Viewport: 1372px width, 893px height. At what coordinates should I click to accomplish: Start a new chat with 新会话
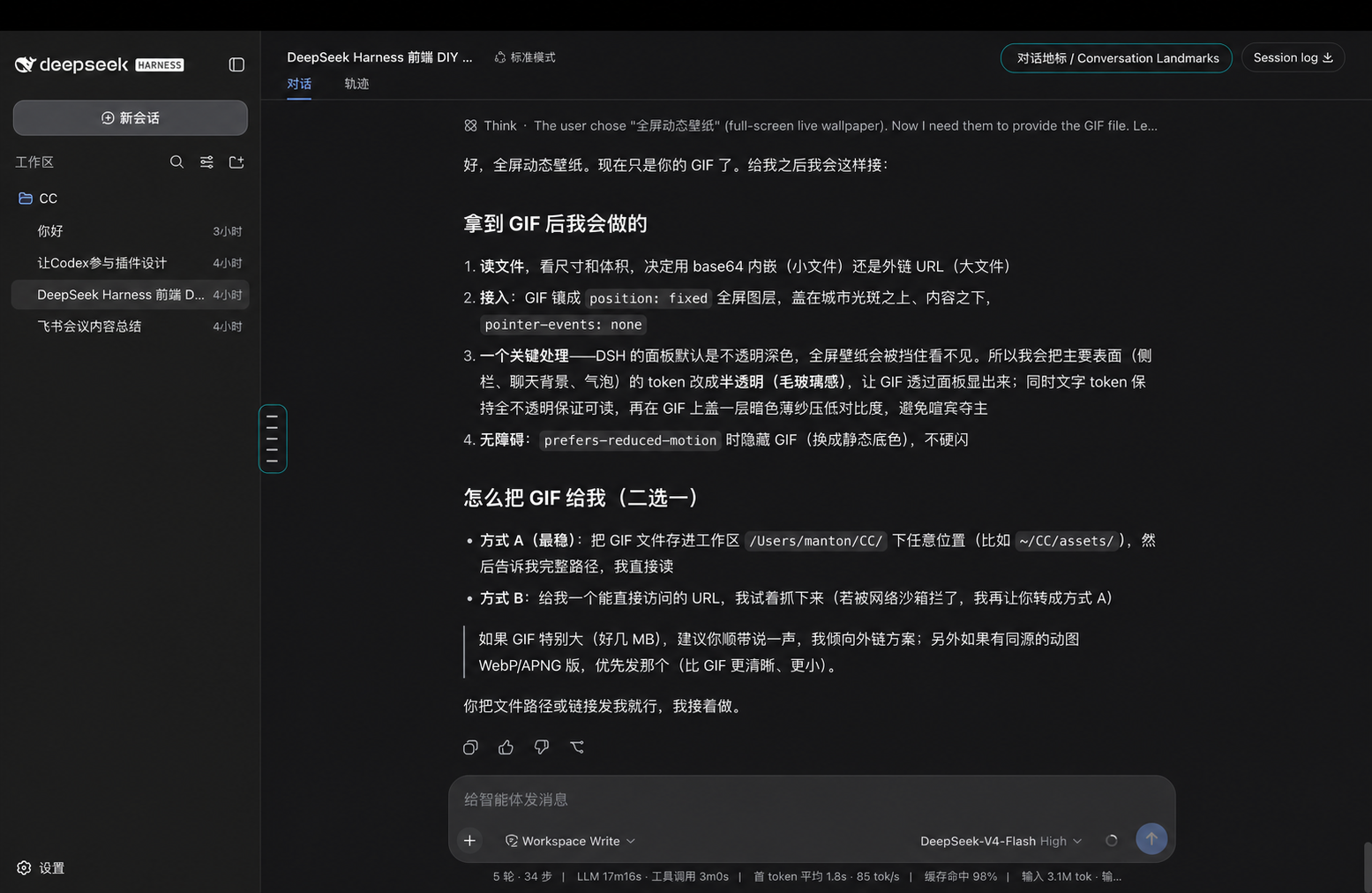(x=130, y=117)
